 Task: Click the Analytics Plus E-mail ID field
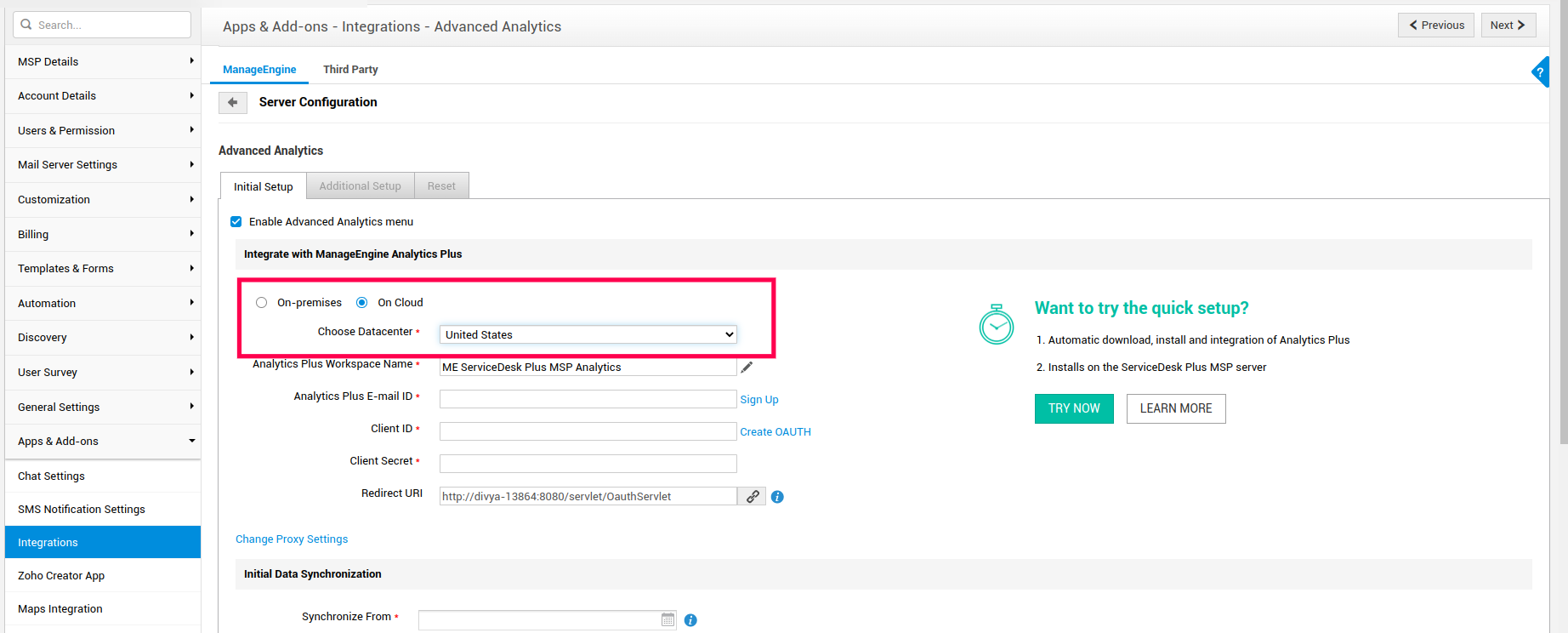(x=588, y=399)
